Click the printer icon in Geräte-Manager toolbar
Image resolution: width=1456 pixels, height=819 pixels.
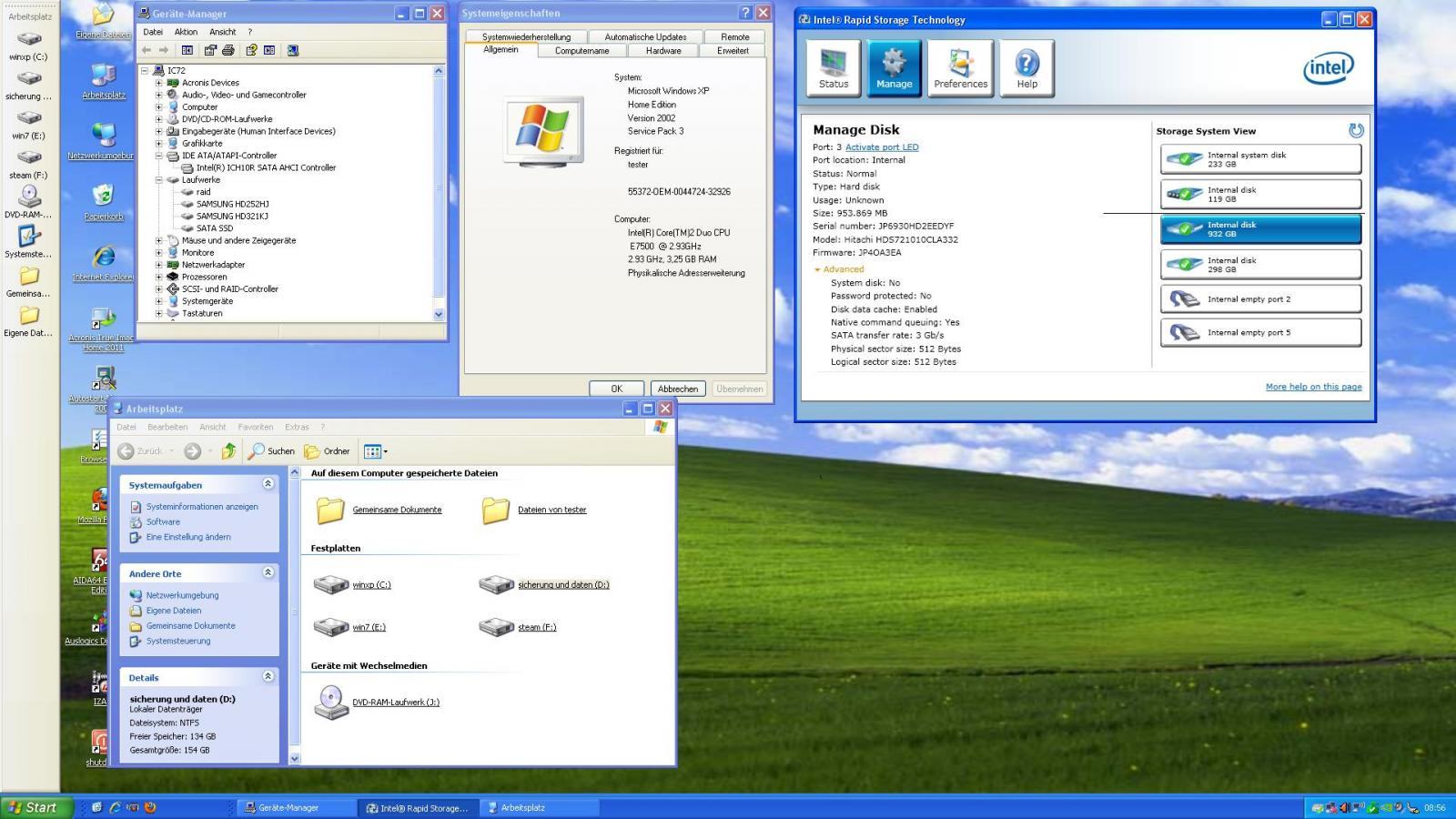click(228, 50)
